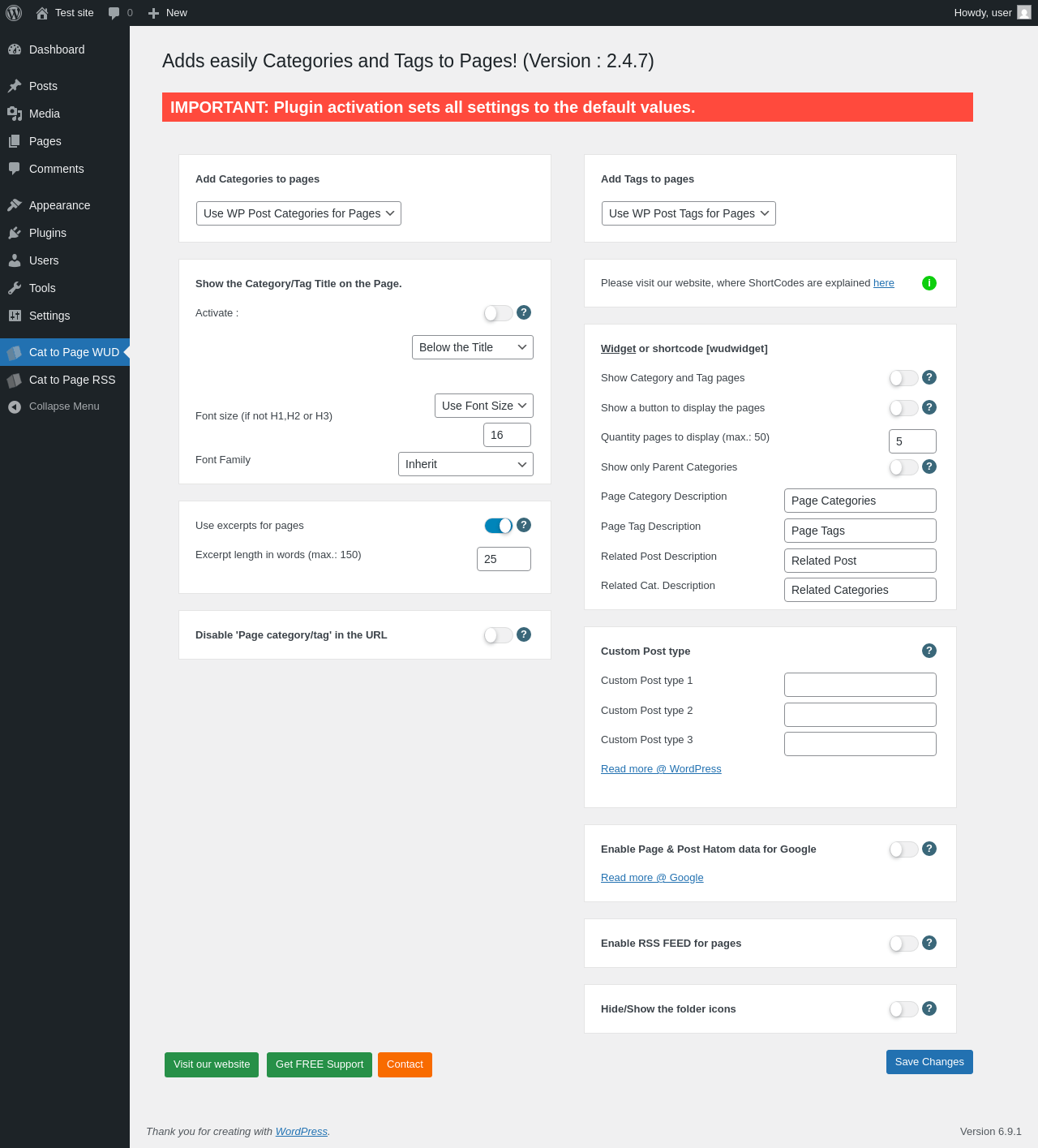
Task: Click help icon beside Use excerpts for pages
Action: (x=524, y=525)
